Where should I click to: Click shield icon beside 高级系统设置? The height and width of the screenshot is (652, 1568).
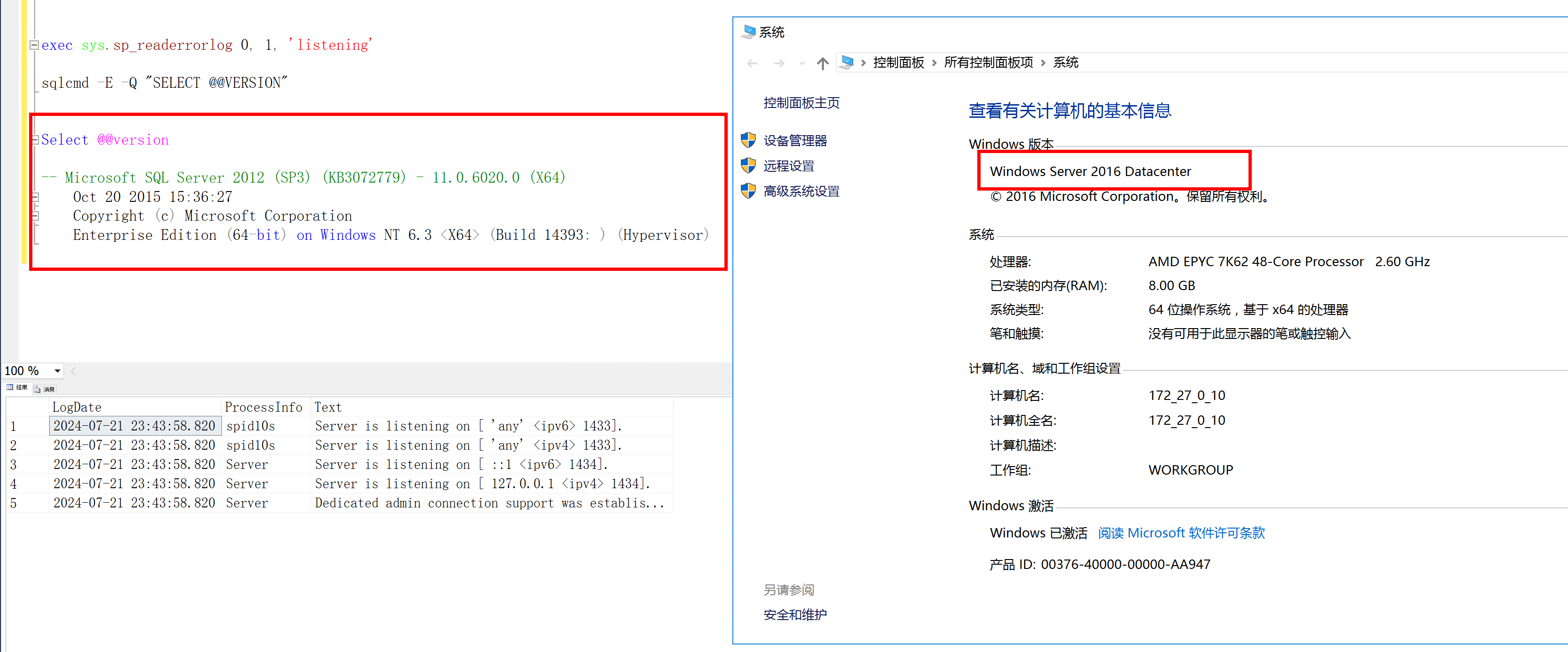pos(748,191)
